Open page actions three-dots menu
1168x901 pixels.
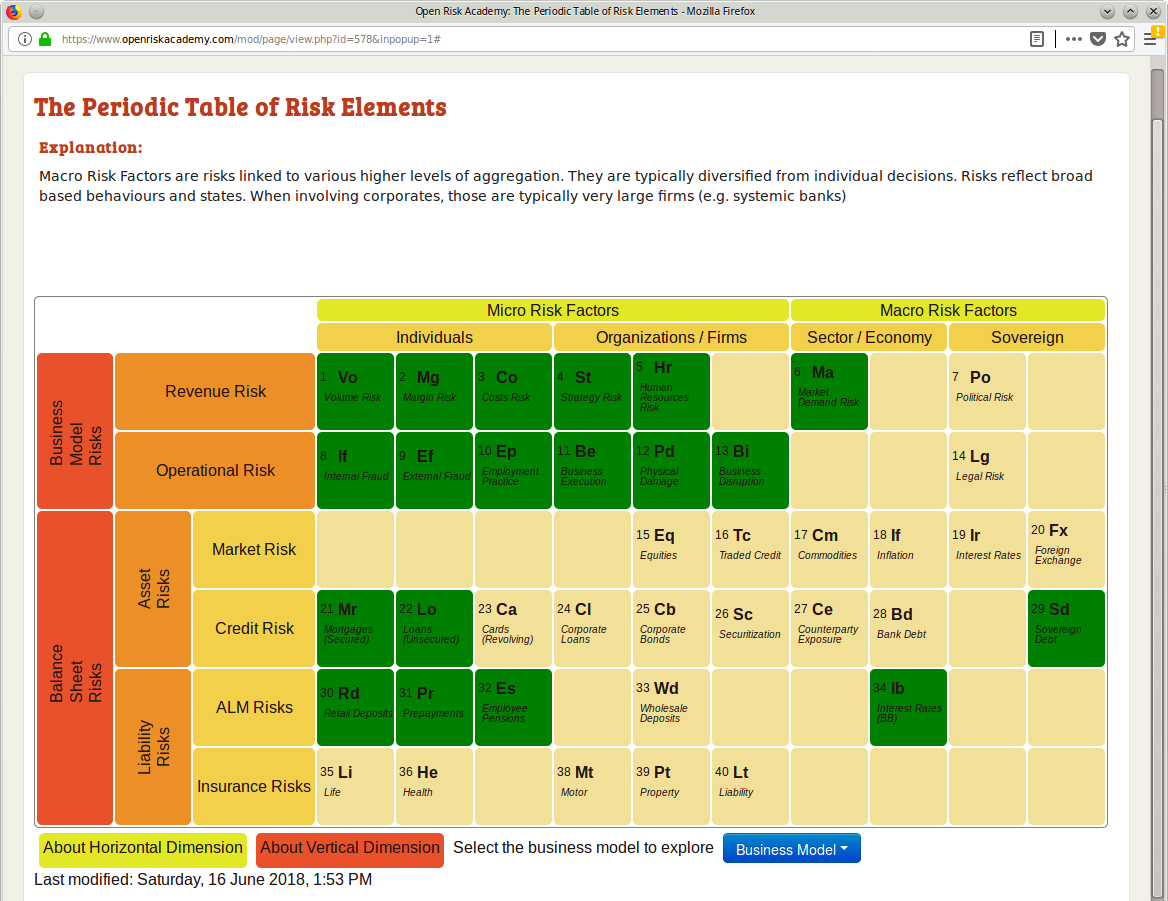pyautogui.click(x=1073, y=39)
